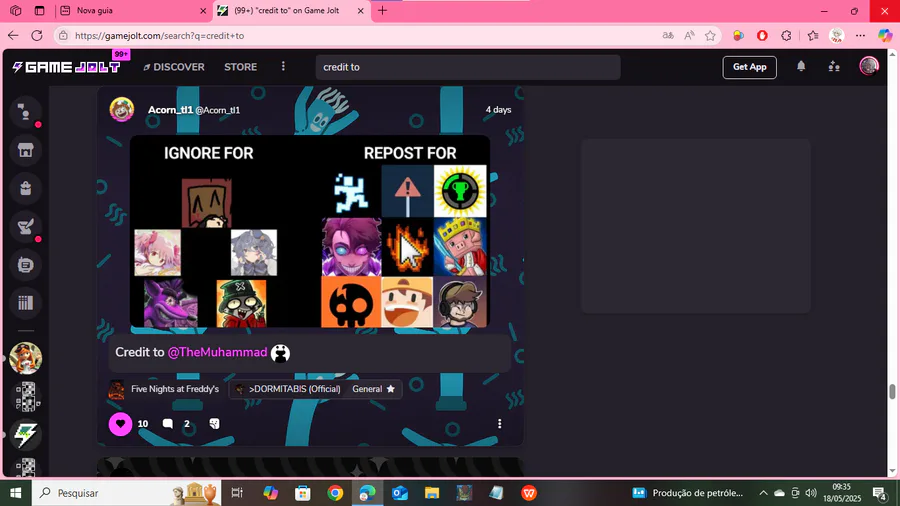Select the General channel tag
Viewport: 900px width, 506px height.
pyautogui.click(x=373, y=389)
